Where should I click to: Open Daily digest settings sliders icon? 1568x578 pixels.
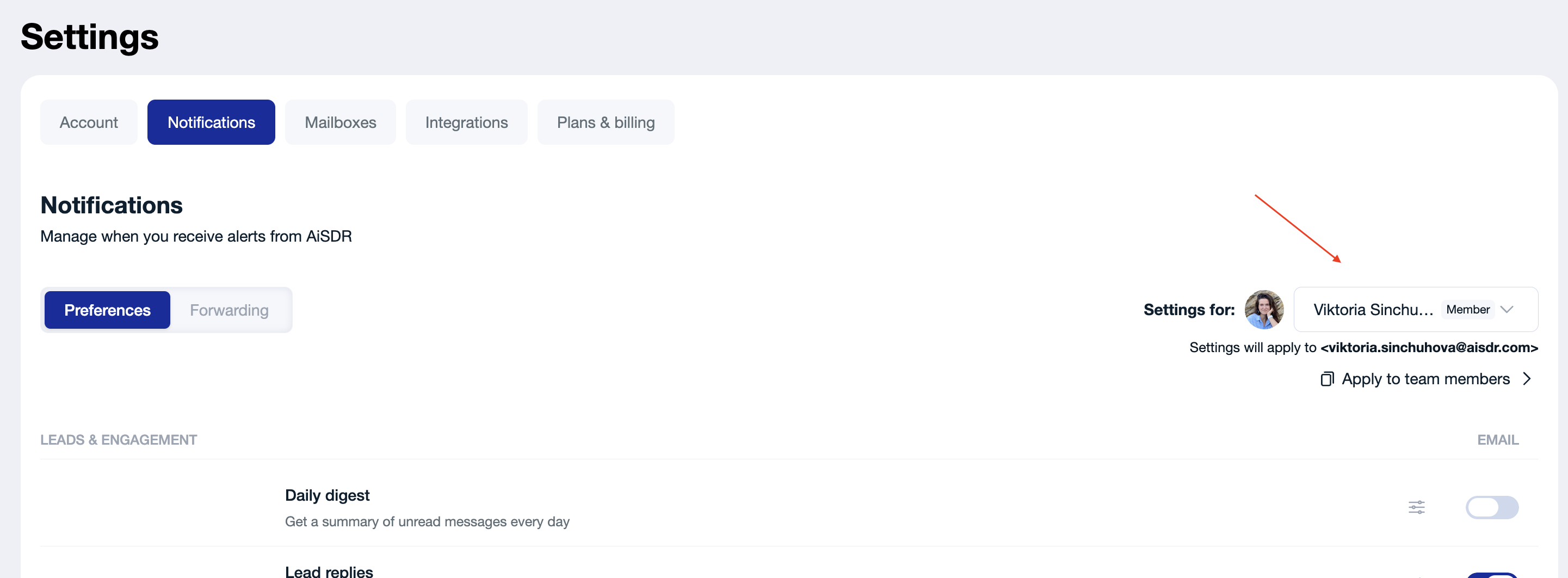pyautogui.click(x=1416, y=507)
